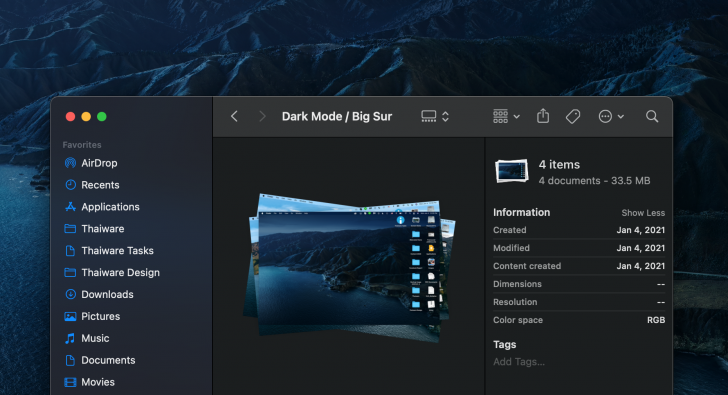
Task: Click the stacked screenshots preview image
Action: 349,268
